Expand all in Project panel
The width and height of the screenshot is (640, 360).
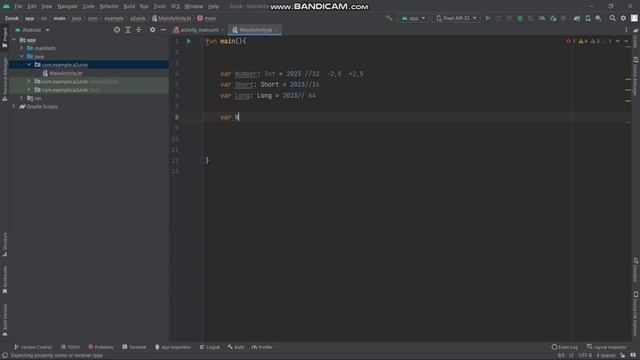(128, 30)
